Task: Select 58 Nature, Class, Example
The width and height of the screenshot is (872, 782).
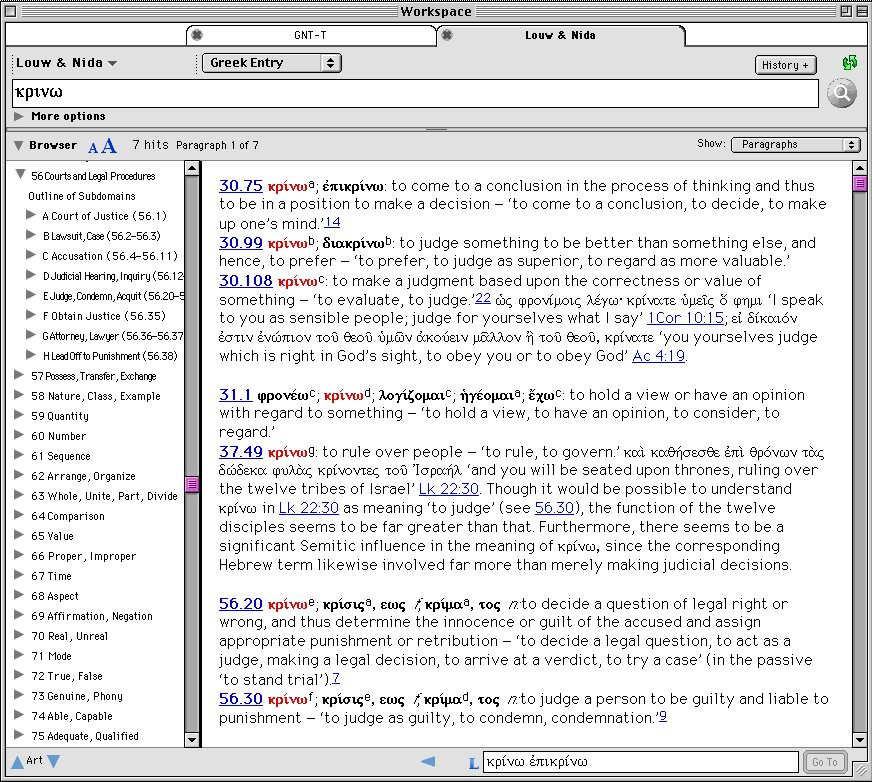Action: pos(96,396)
